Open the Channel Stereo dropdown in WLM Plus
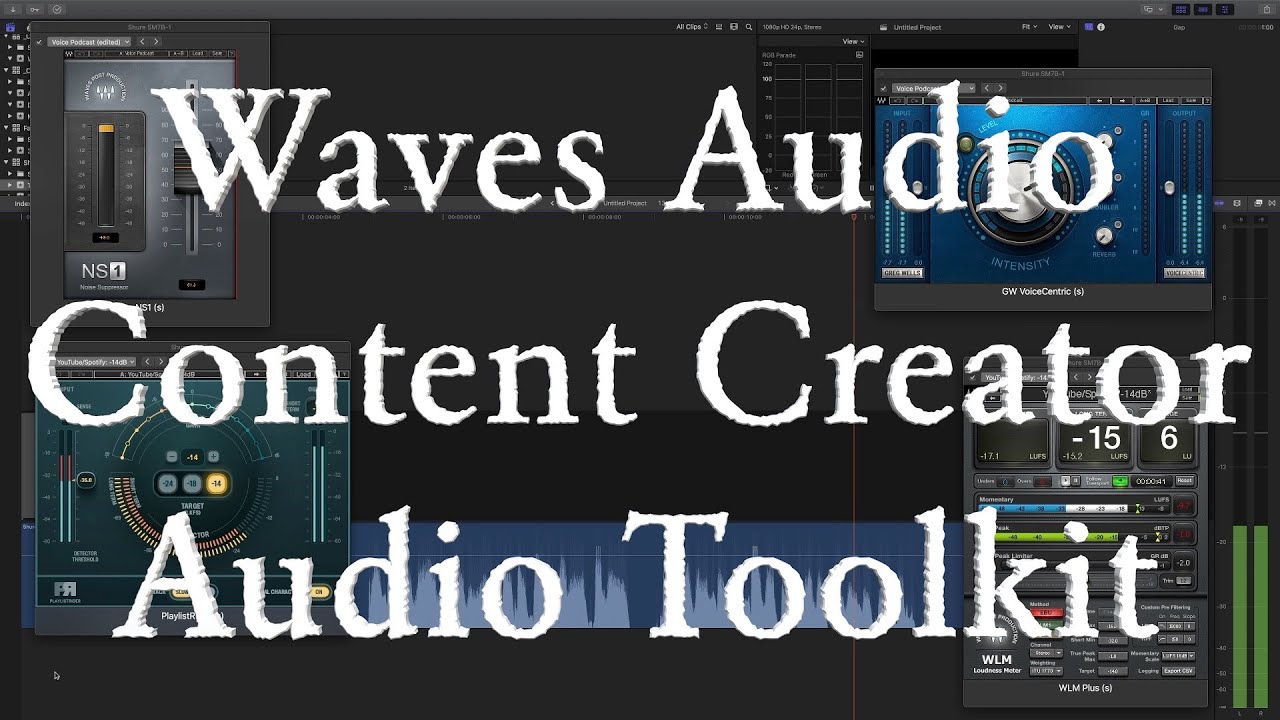The height and width of the screenshot is (720, 1280). pyautogui.click(x=1046, y=653)
